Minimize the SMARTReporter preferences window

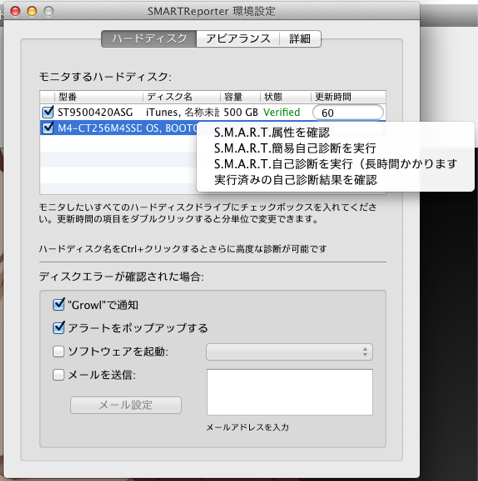tap(32, 11)
